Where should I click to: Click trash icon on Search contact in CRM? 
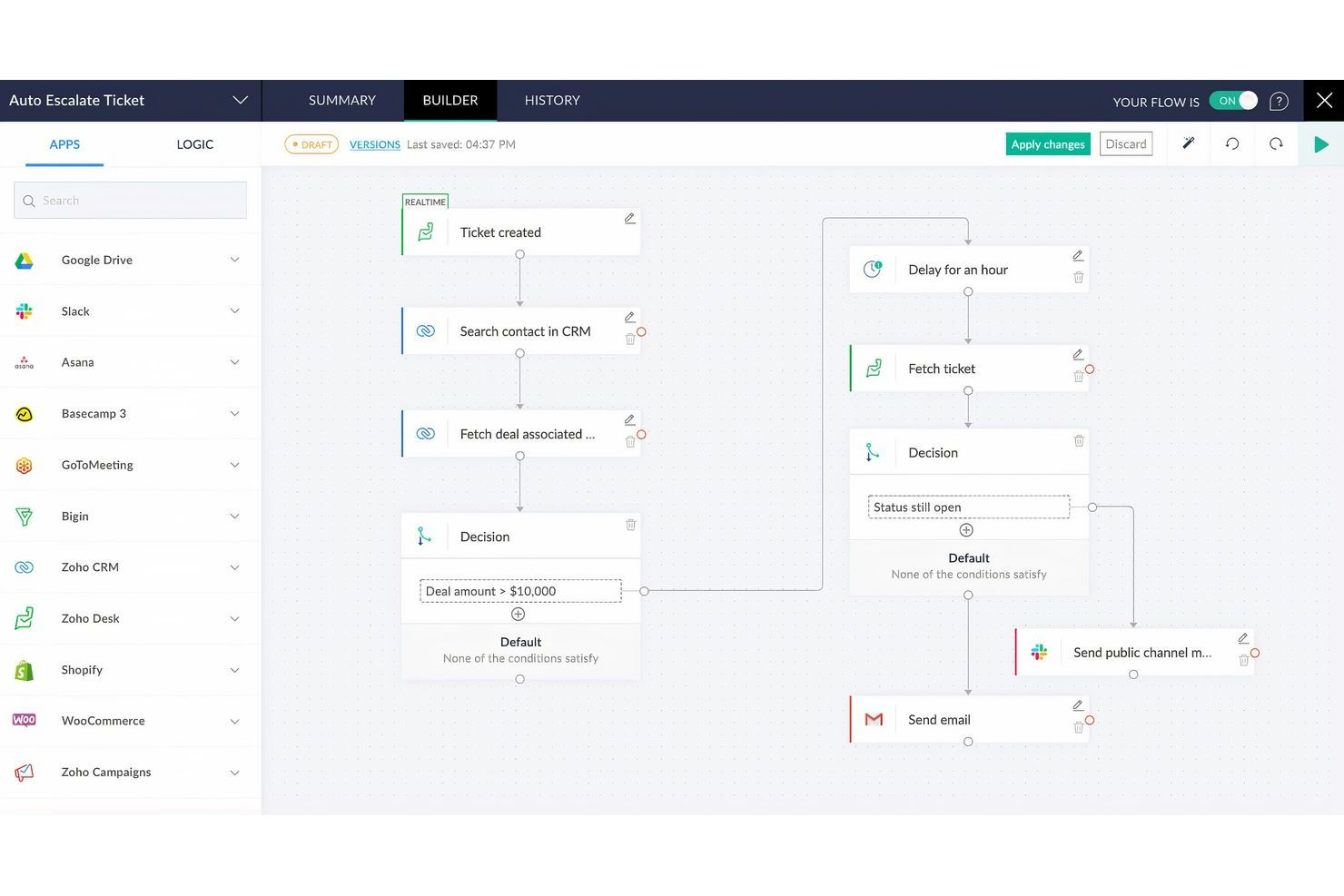click(x=630, y=339)
